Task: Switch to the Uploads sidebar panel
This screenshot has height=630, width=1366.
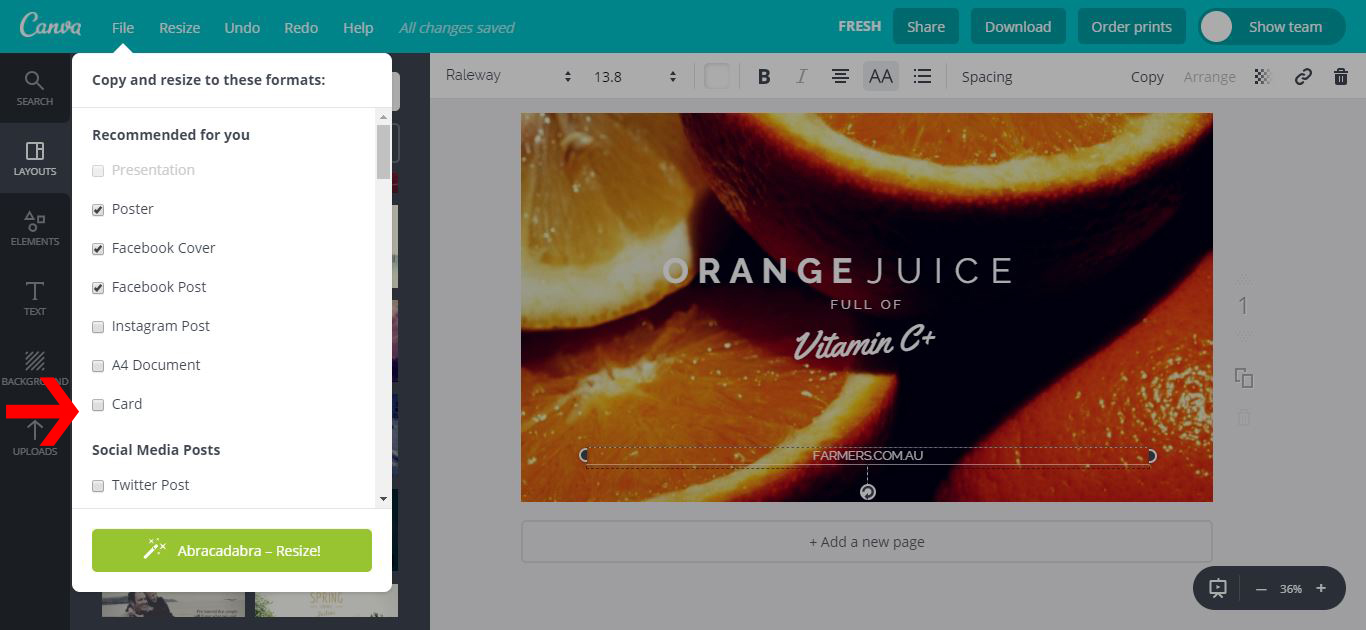Action: tap(34, 436)
